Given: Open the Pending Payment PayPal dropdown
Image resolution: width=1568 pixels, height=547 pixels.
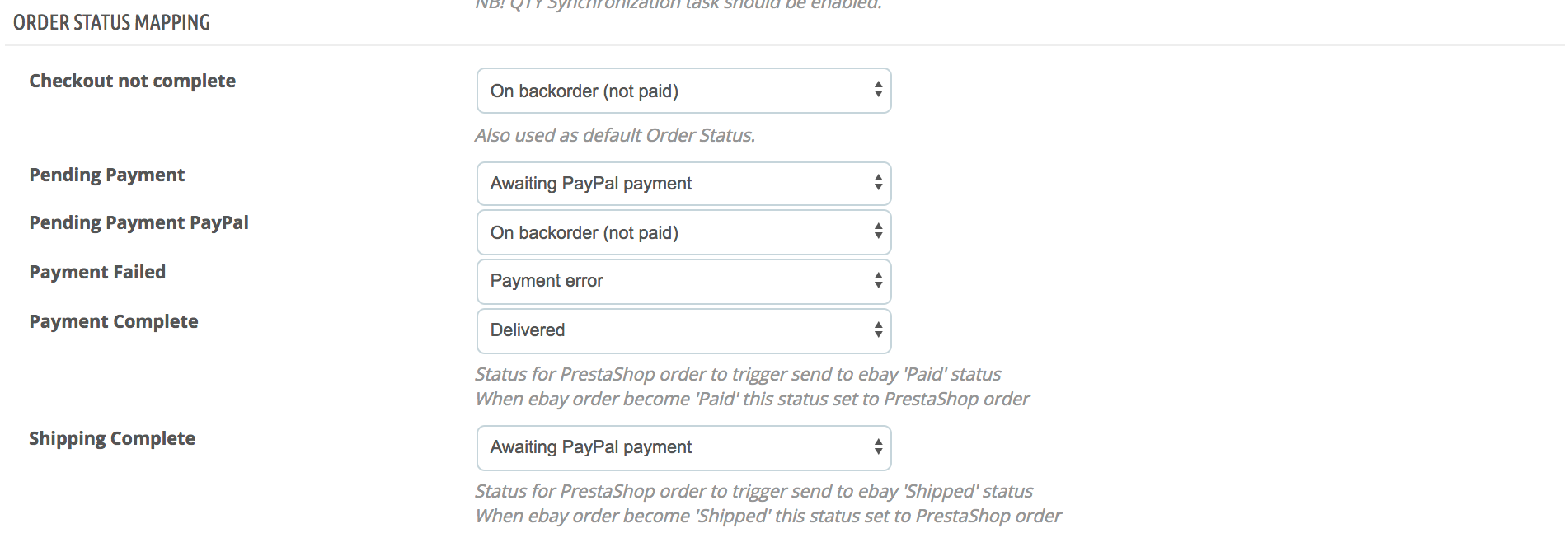Looking at the screenshot, I should point(683,232).
